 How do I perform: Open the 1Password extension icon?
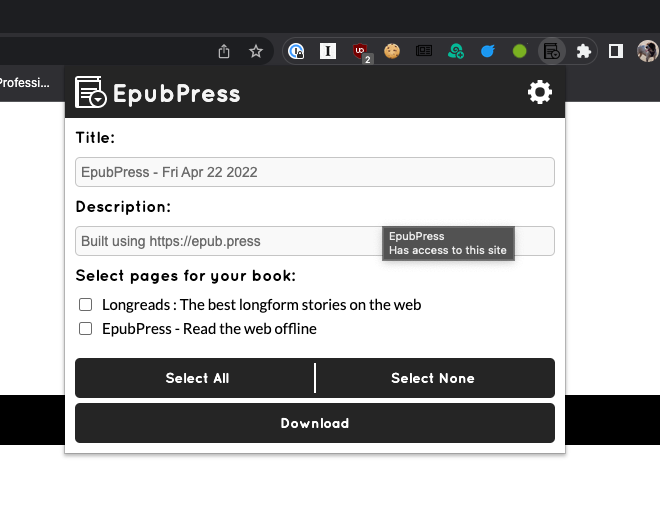[x=296, y=51]
